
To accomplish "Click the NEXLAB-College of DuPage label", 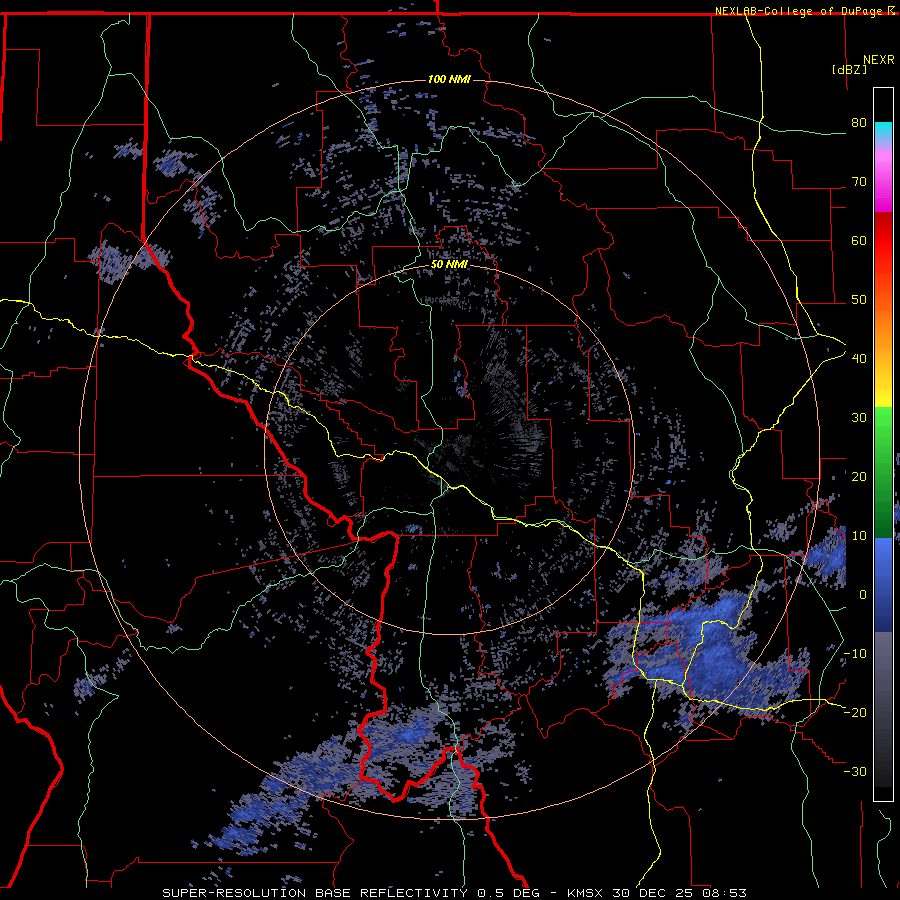I will tap(801, 11).
